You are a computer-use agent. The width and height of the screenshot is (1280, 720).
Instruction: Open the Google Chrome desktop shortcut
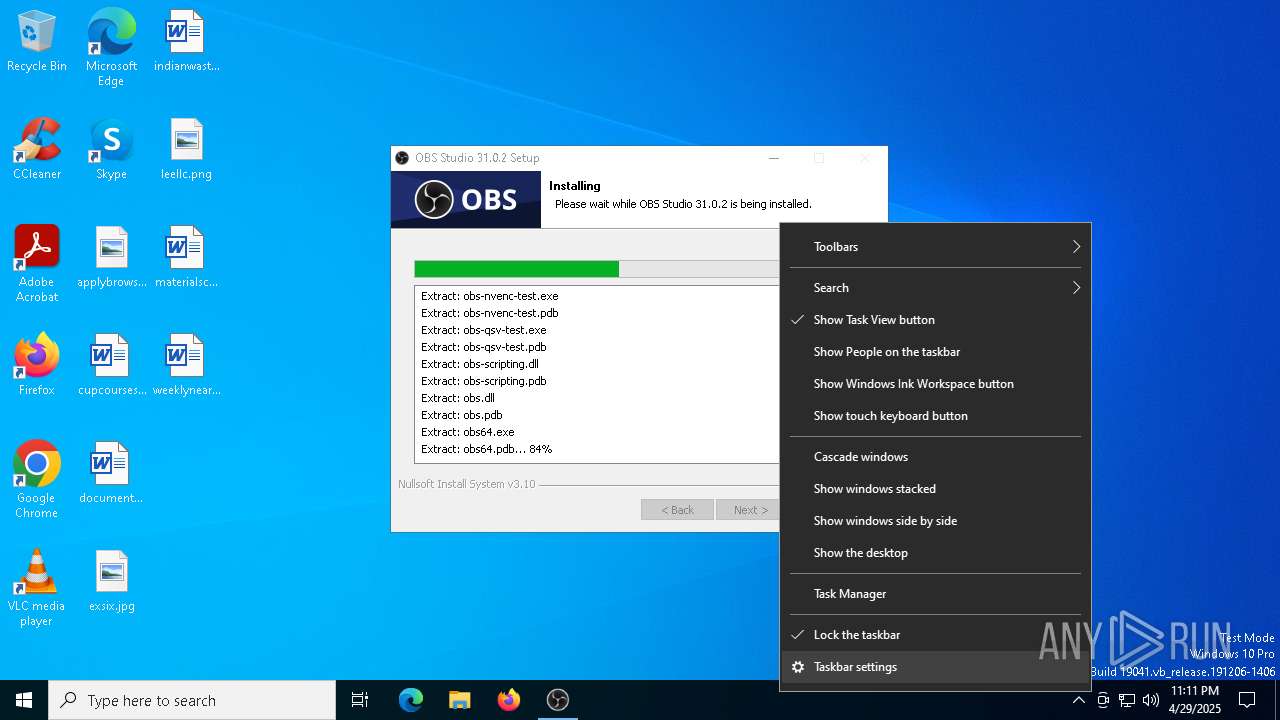[x=37, y=480]
